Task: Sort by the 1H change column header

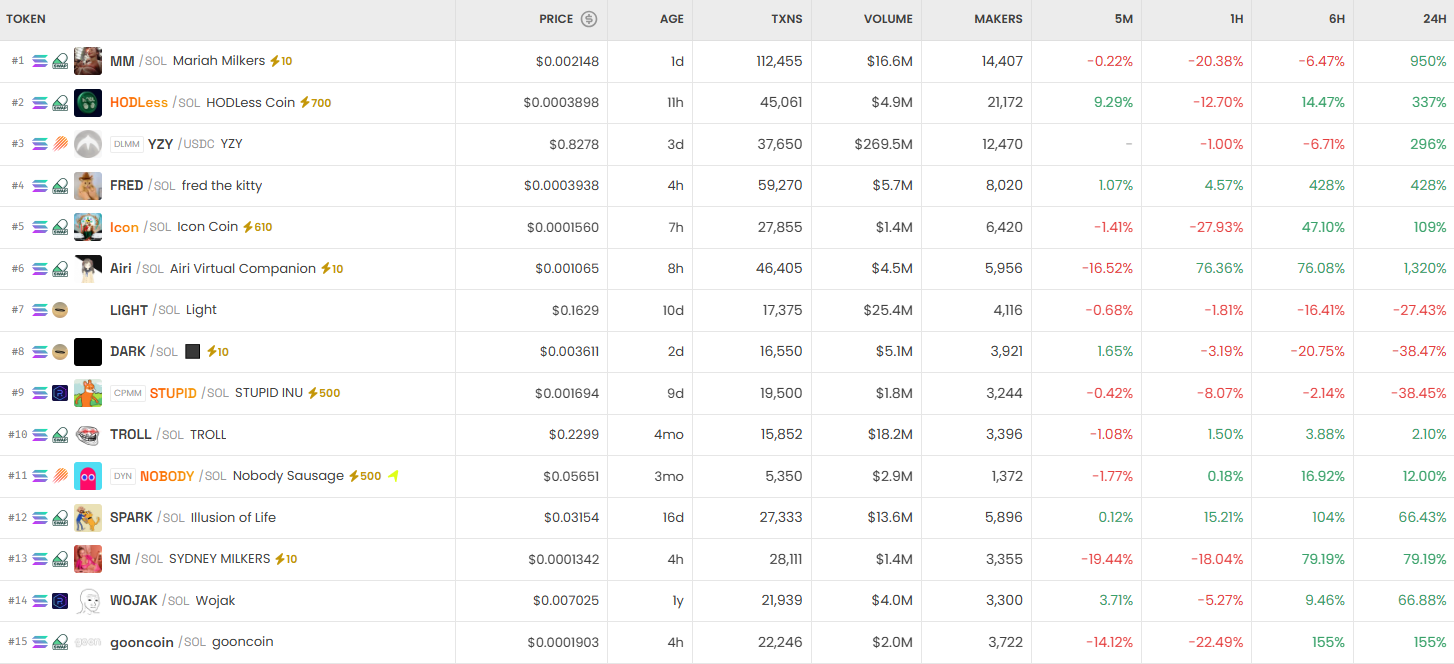Action: pyautogui.click(x=1235, y=19)
